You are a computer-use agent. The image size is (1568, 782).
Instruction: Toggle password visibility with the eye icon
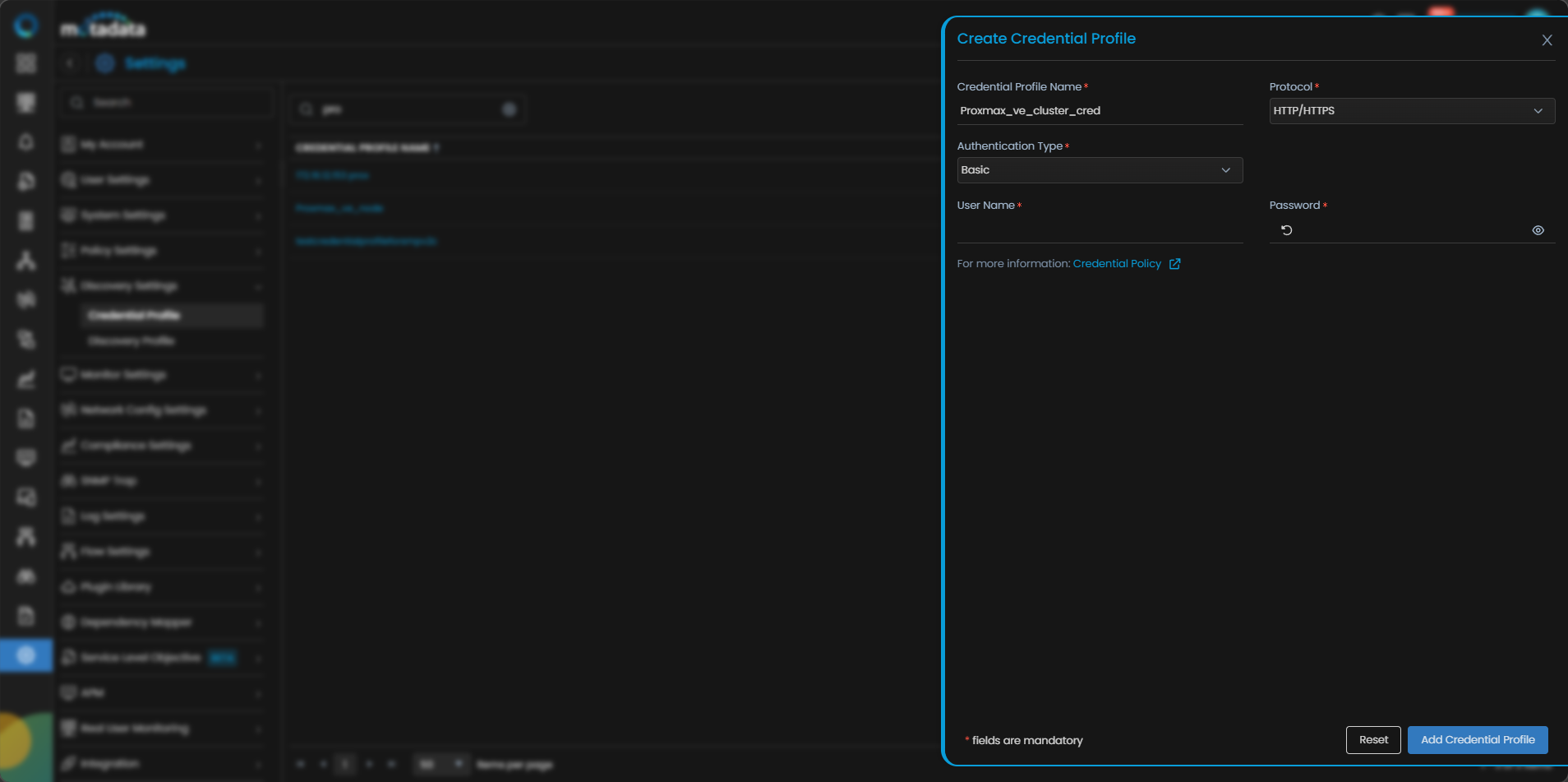point(1538,230)
